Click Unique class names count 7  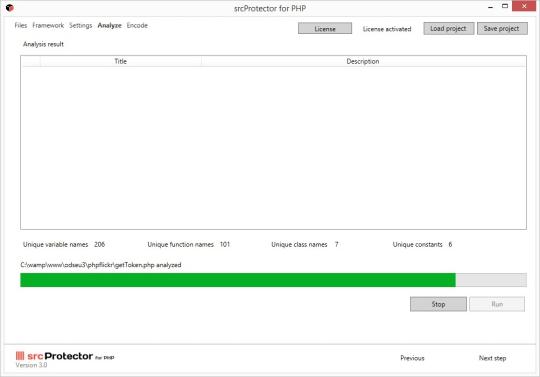336,244
